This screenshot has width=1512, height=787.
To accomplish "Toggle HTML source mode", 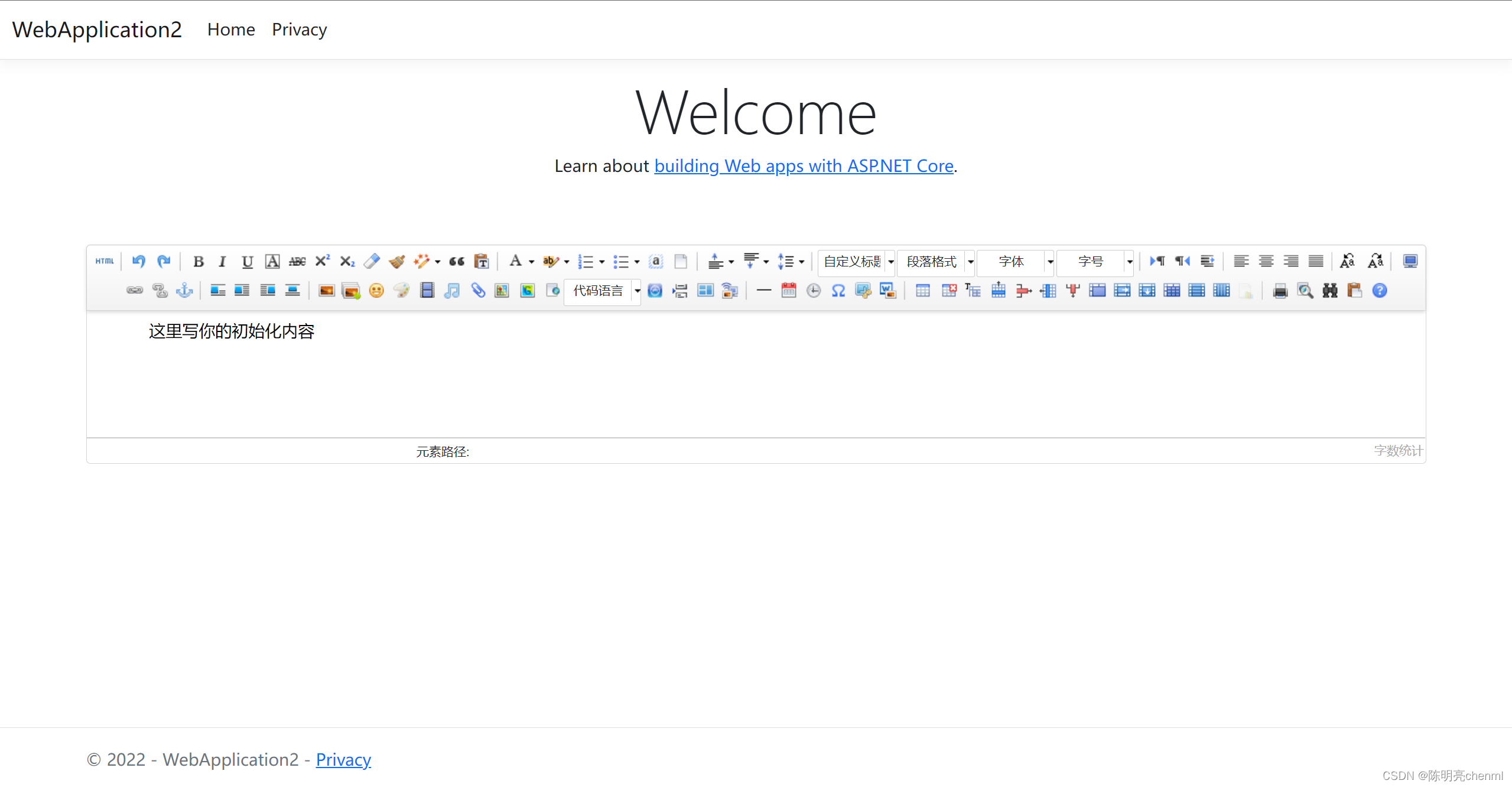I will pos(105,261).
